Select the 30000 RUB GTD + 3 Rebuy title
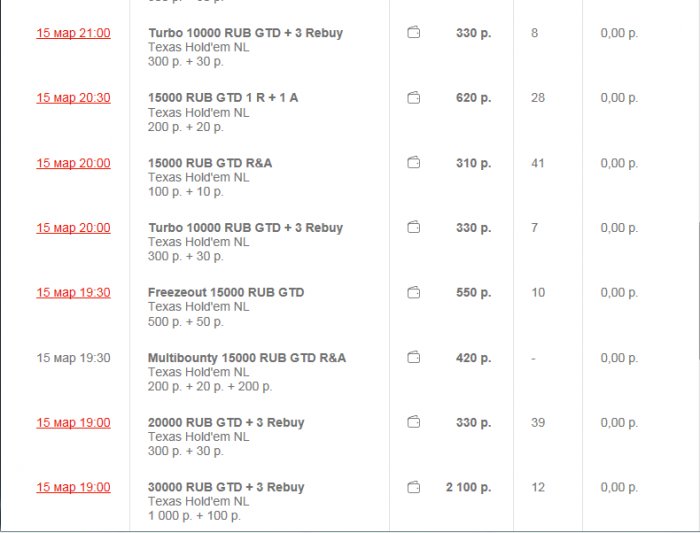 [x=226, y=488]
